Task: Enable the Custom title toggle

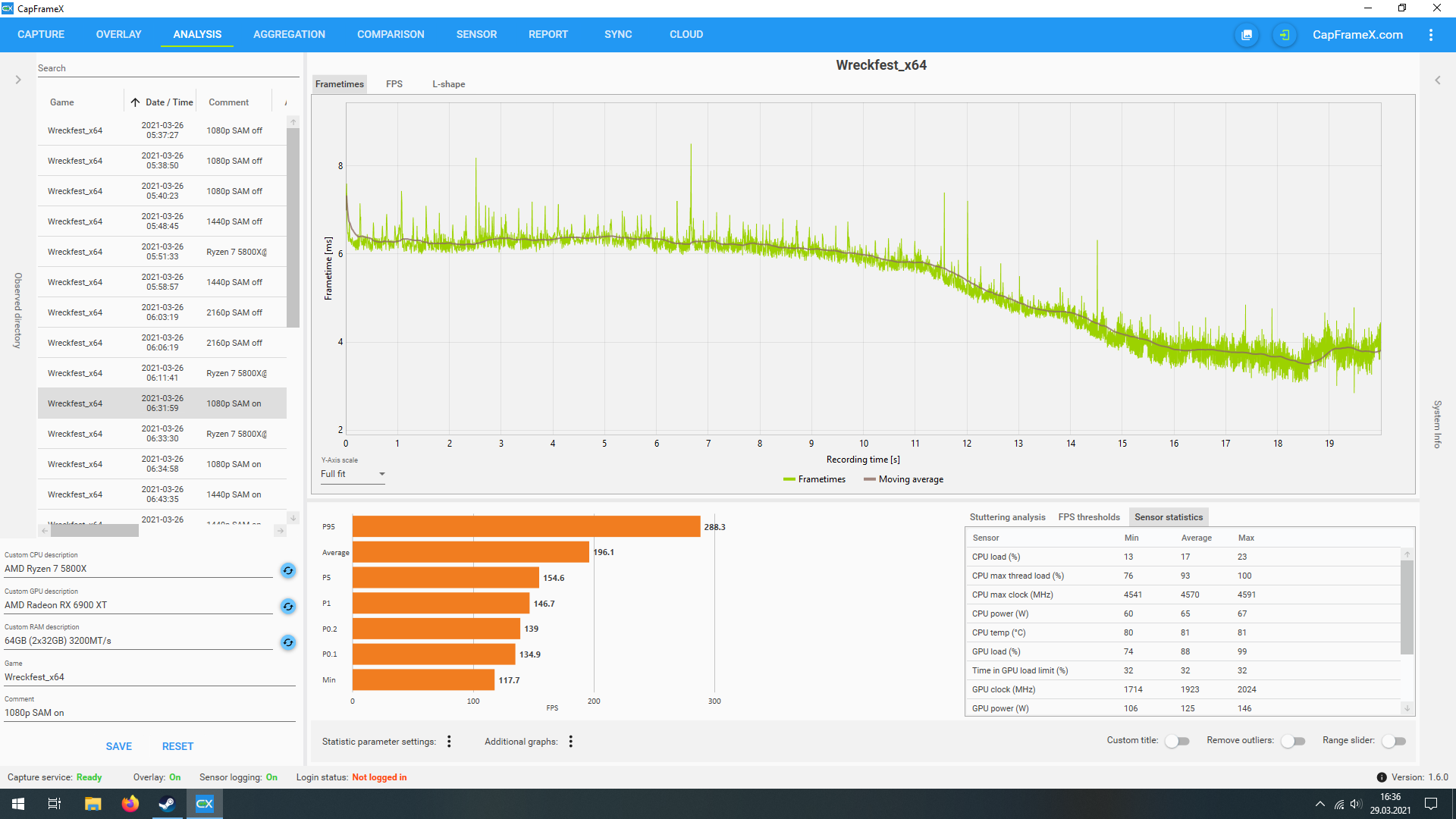Action: 1177,741
